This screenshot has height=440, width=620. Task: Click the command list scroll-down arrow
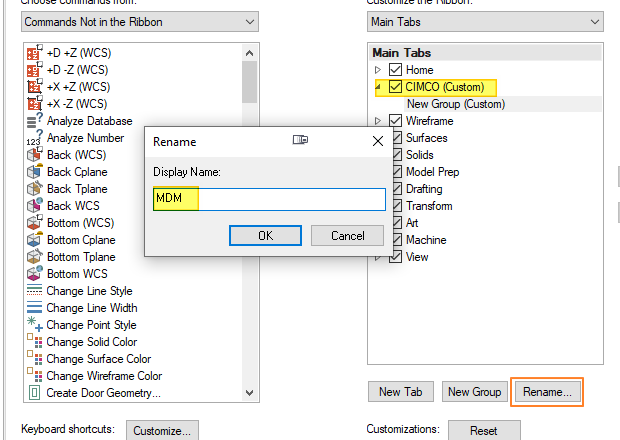pos(250,393)
